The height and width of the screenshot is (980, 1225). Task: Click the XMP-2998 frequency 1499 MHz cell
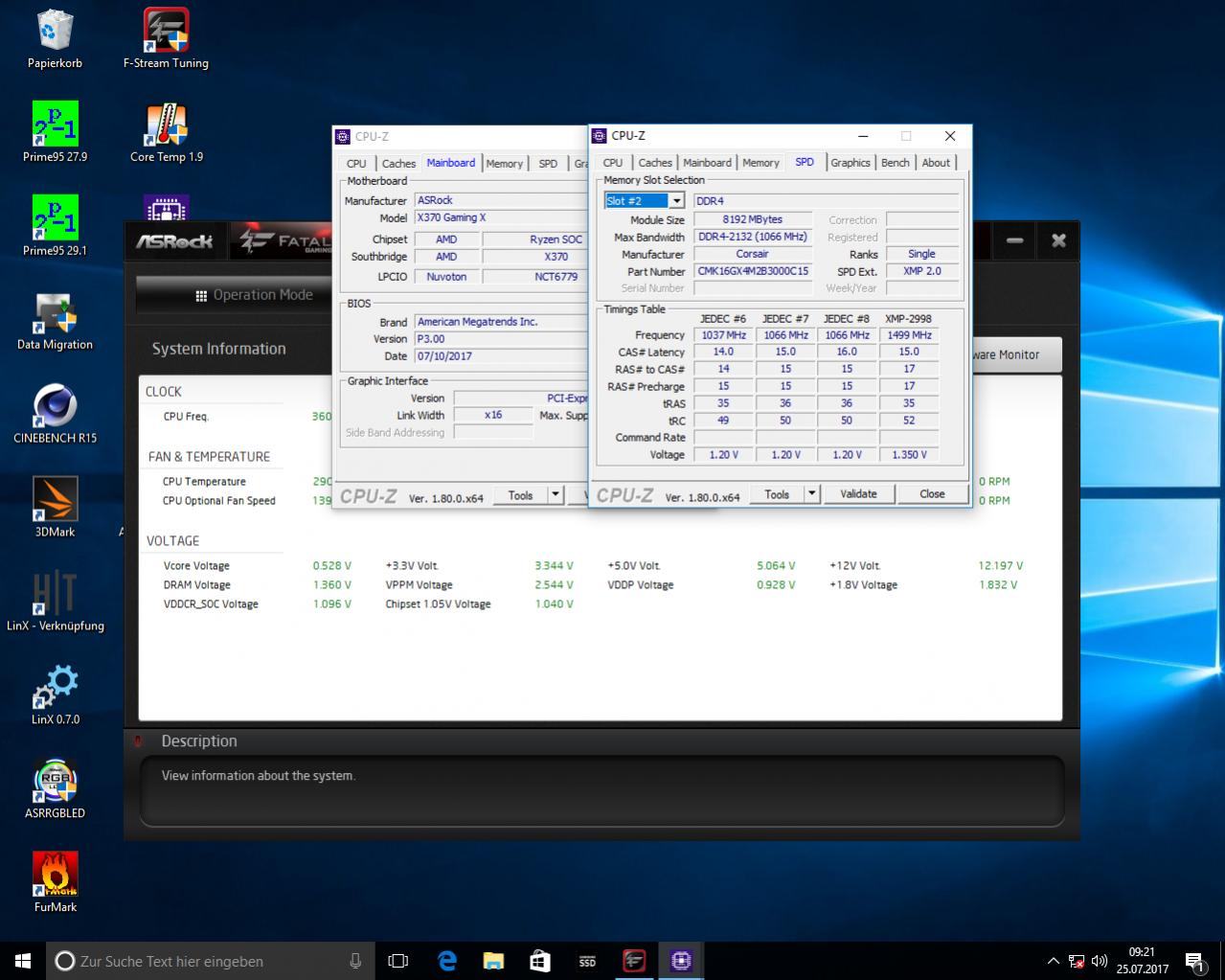point(909,335)
